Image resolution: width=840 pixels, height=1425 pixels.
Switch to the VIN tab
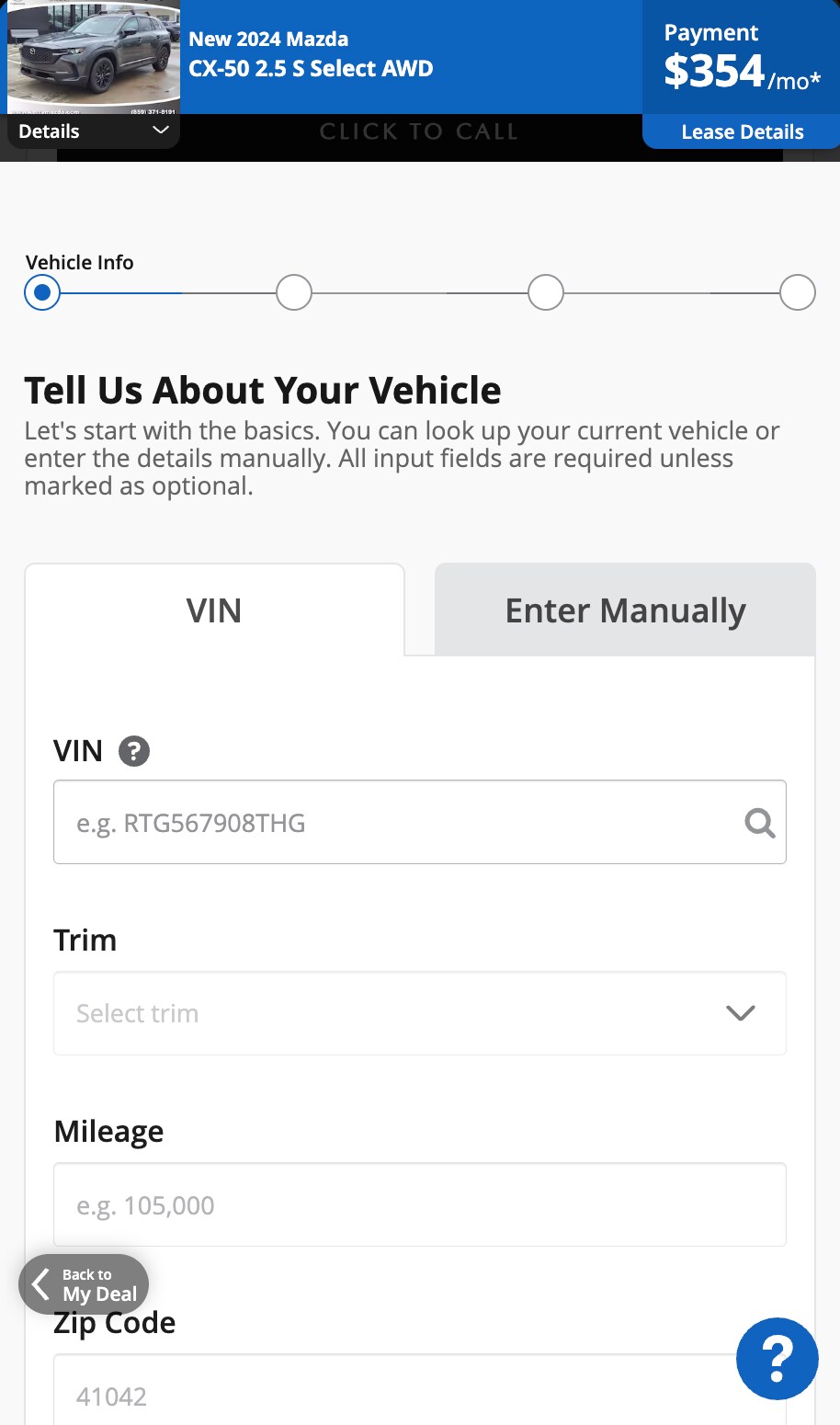(x=214, y=610)
